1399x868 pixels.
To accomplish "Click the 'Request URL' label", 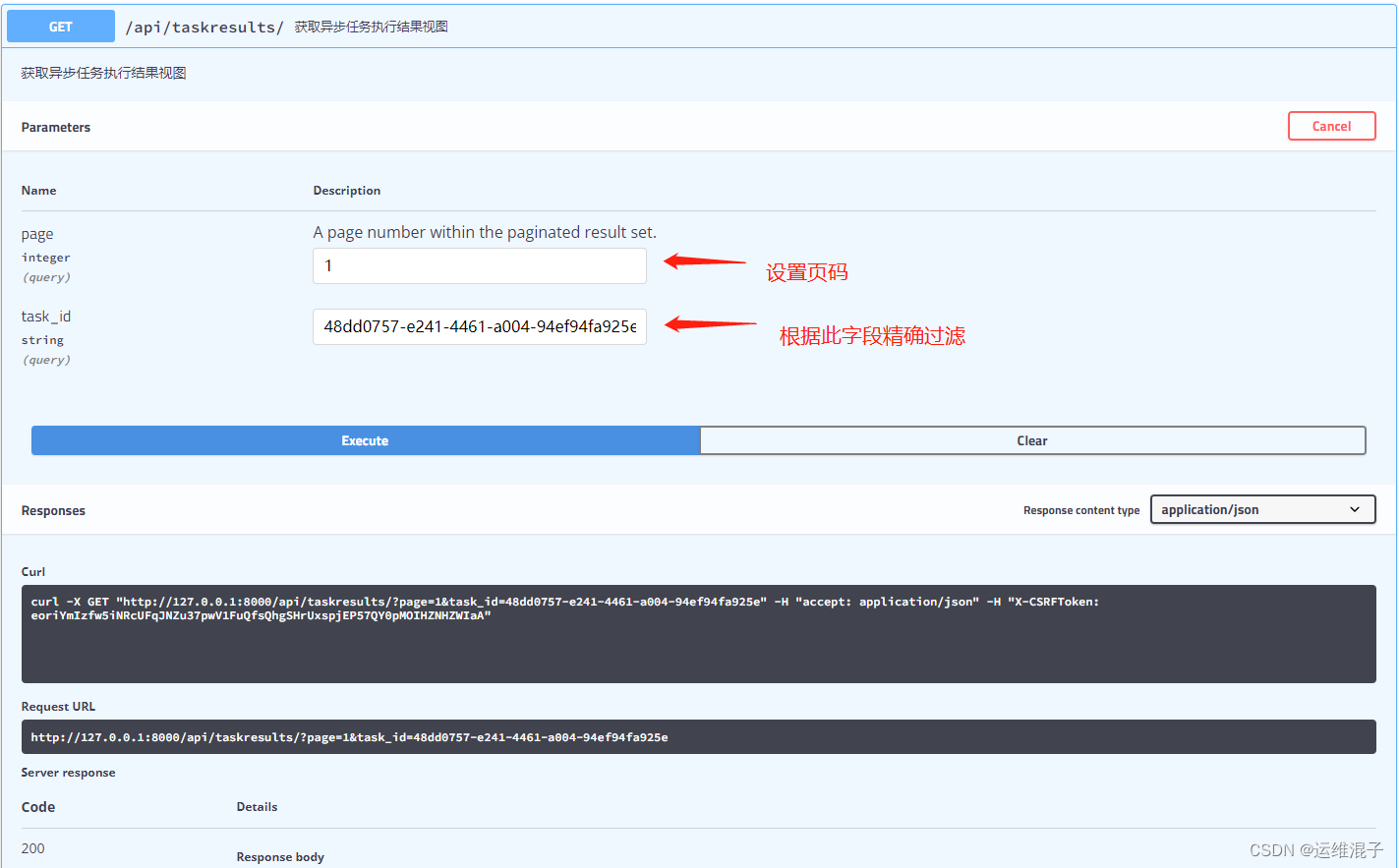I will [58, 707].
